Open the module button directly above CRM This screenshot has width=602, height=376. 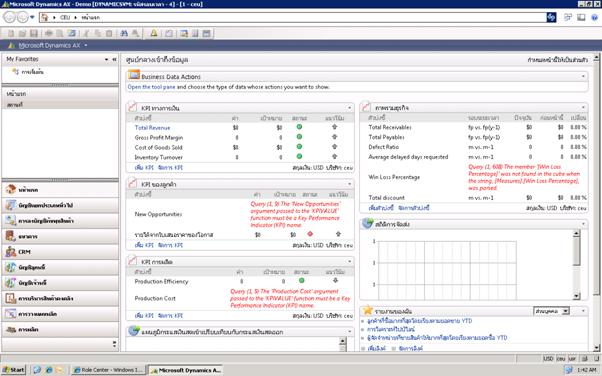pos(60,237)
